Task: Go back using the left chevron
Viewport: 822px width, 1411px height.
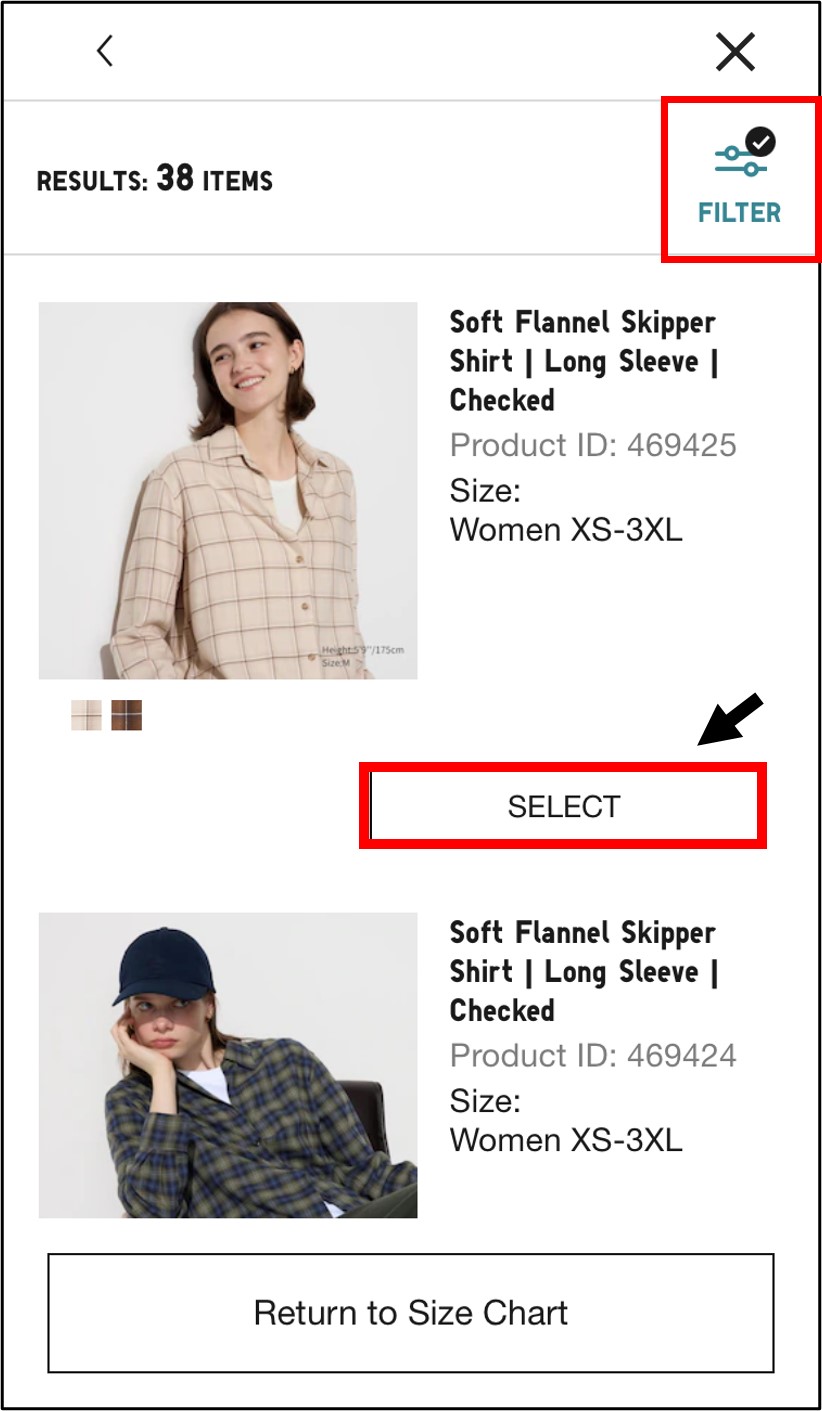Action: pos(105,51)
